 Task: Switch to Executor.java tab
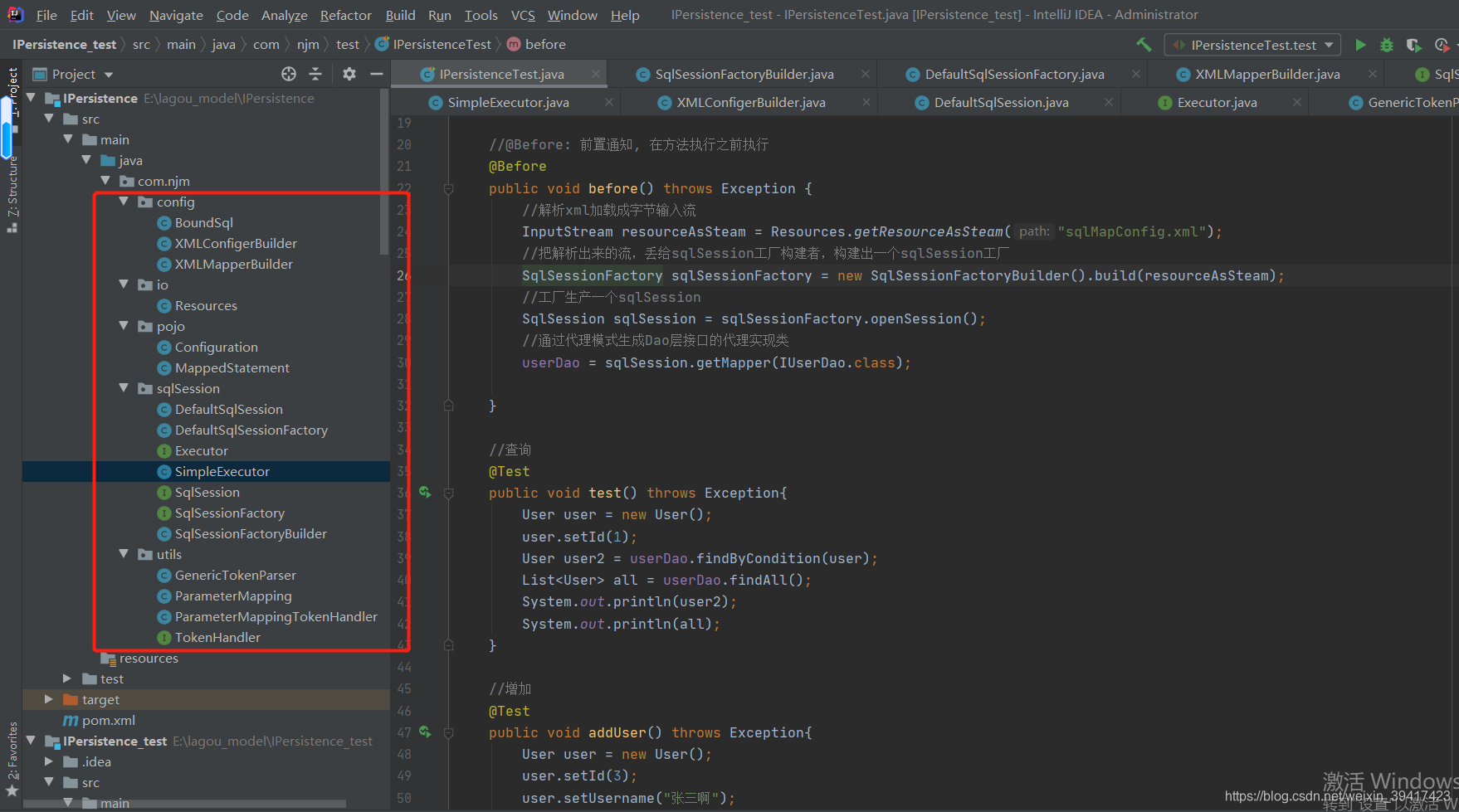pos(1216,102)
